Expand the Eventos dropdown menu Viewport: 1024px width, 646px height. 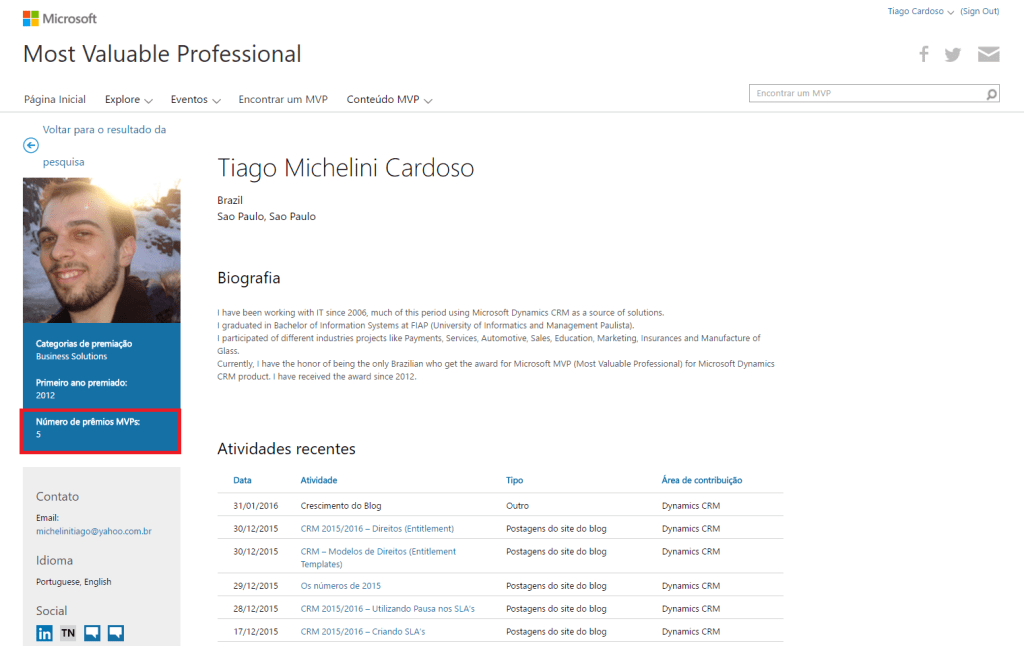pos(195,100)
